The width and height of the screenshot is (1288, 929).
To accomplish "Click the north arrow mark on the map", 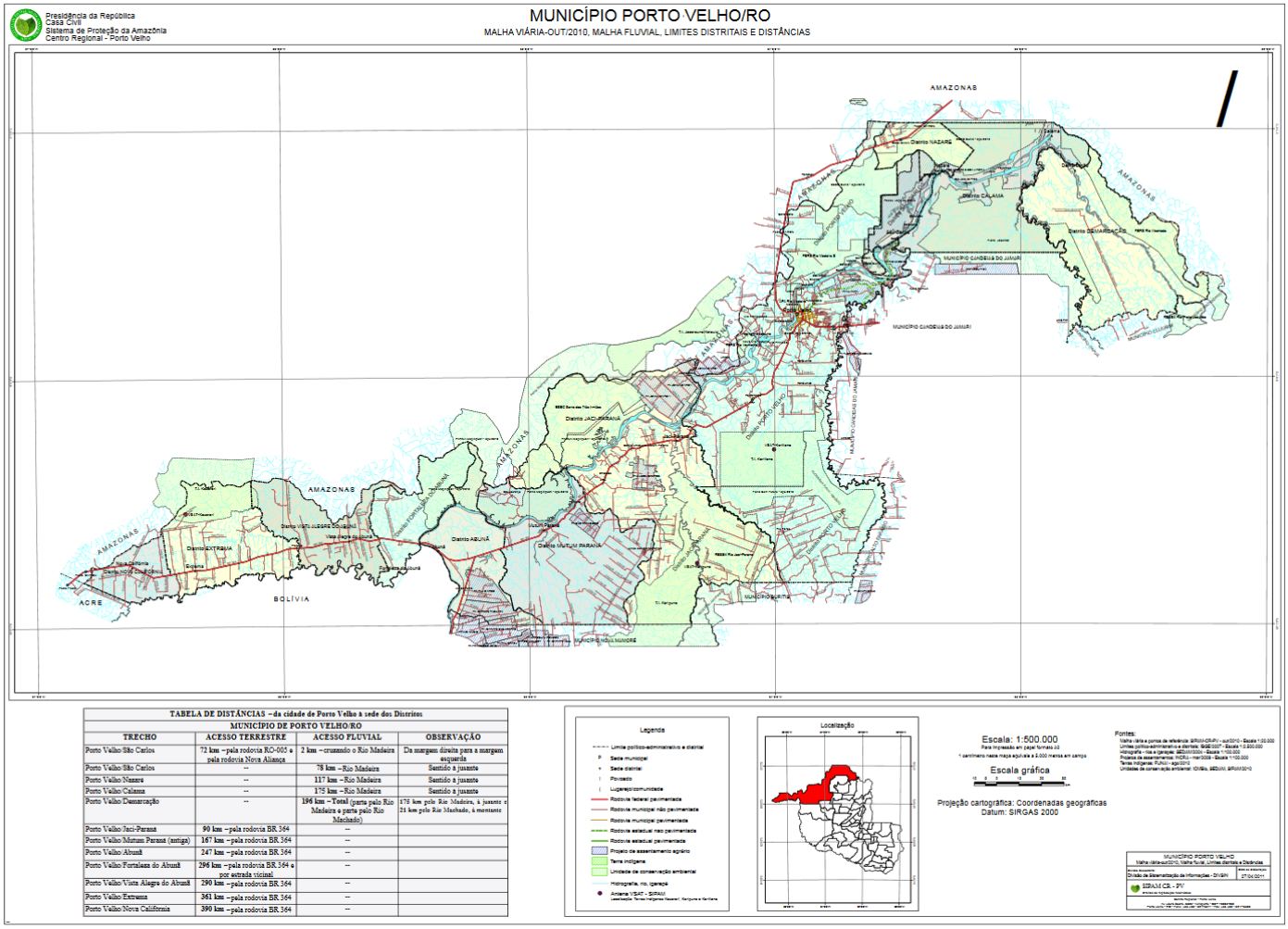I will coord(1227,99).
